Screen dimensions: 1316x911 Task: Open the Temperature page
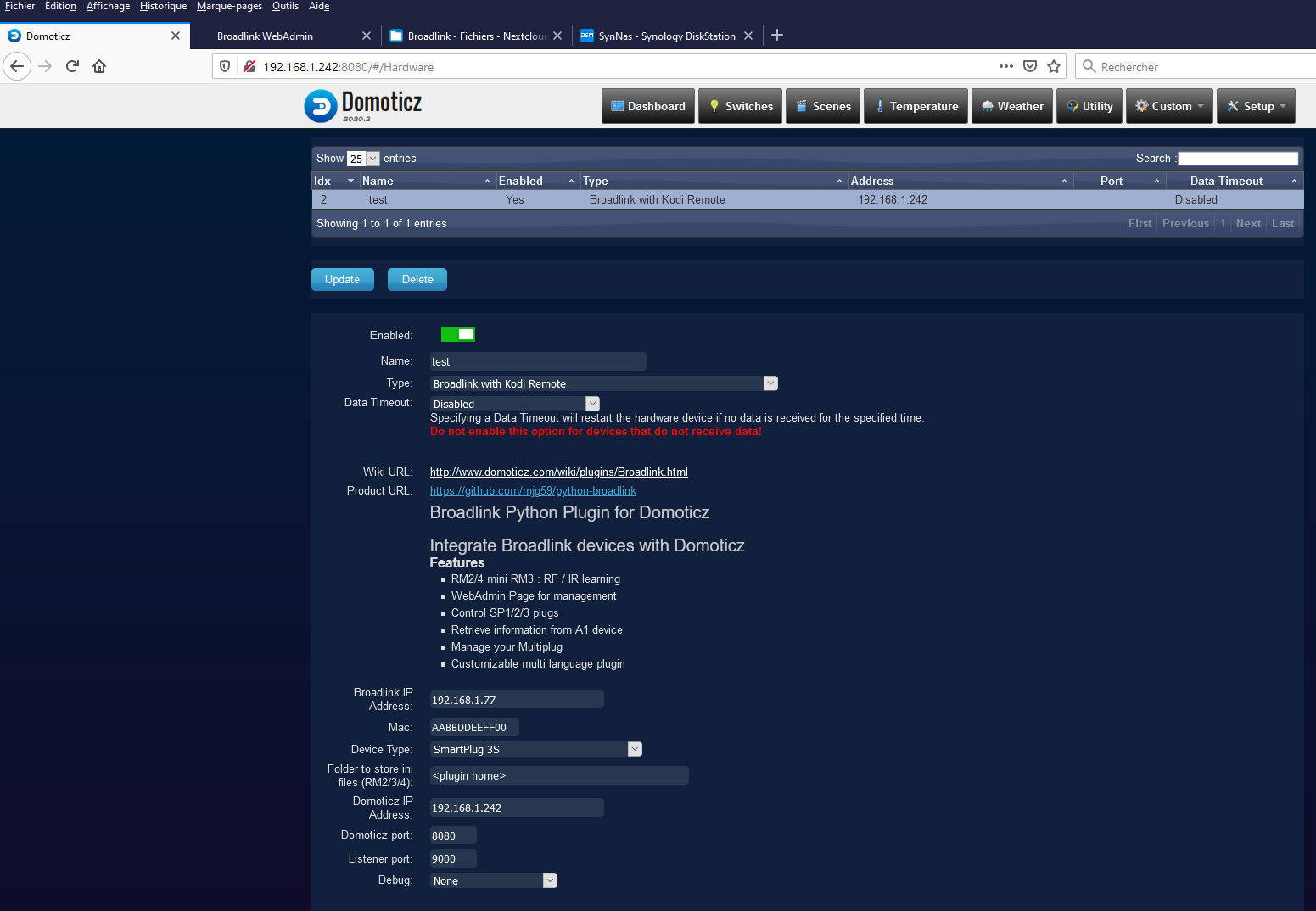pyautogui.click(x=916, y=106)
